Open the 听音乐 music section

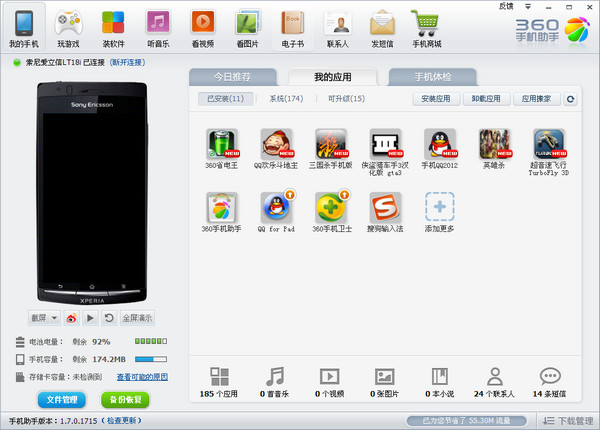click(158, 29)
